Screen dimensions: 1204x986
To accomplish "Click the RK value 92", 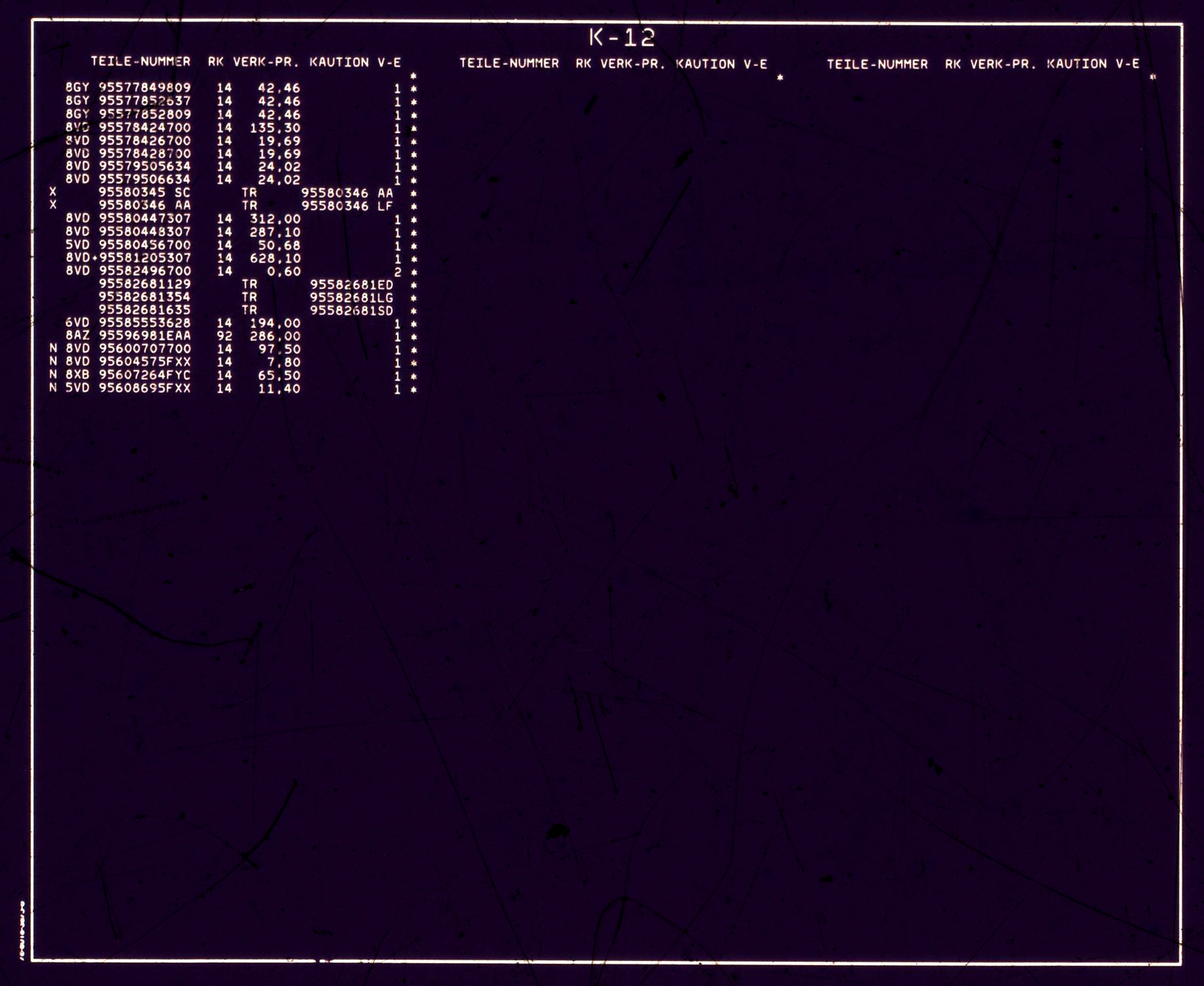I will 224,336.
